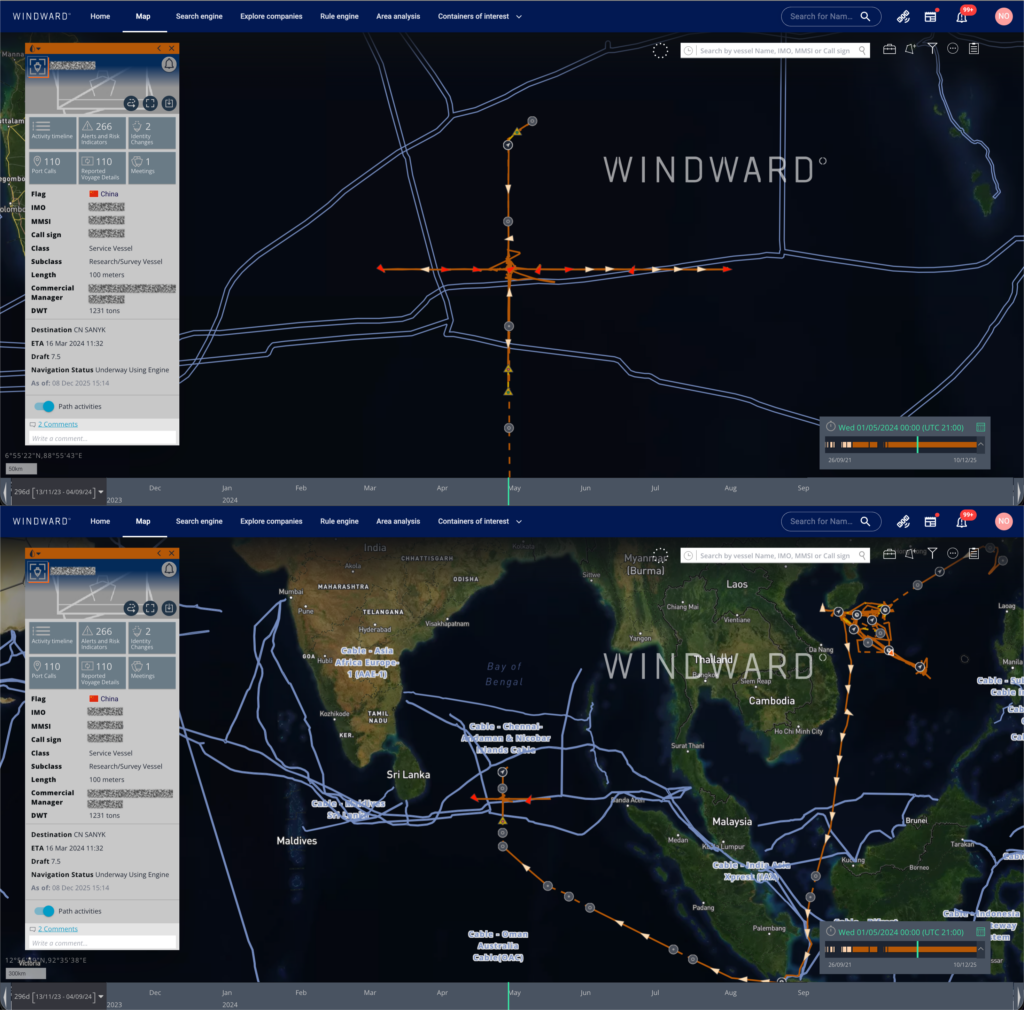Click route arrows icon in bottom vessel panel
1024x1010 pixels.
tap(131, 608)
